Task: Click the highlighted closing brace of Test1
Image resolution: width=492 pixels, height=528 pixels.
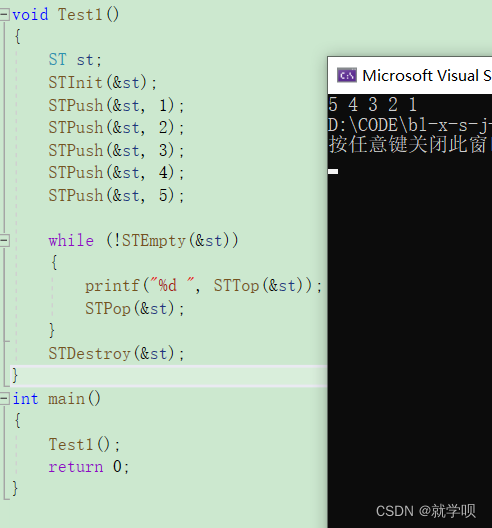Action: (x=15, y=375)
